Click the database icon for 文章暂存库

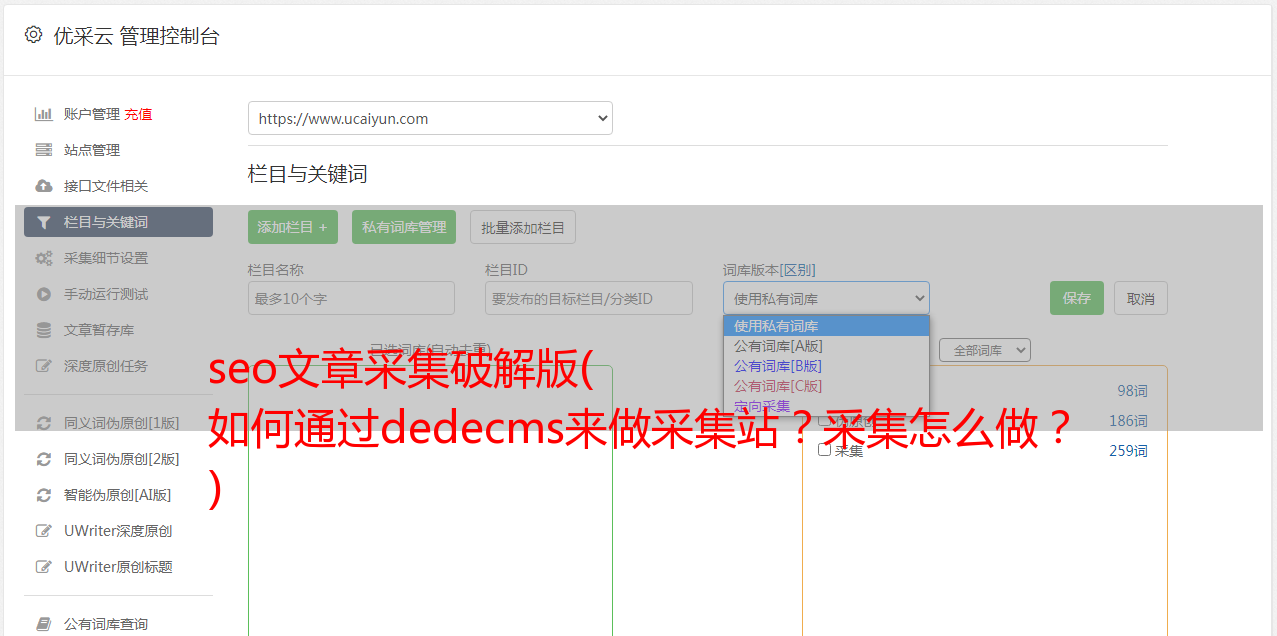tap(44, 330)
